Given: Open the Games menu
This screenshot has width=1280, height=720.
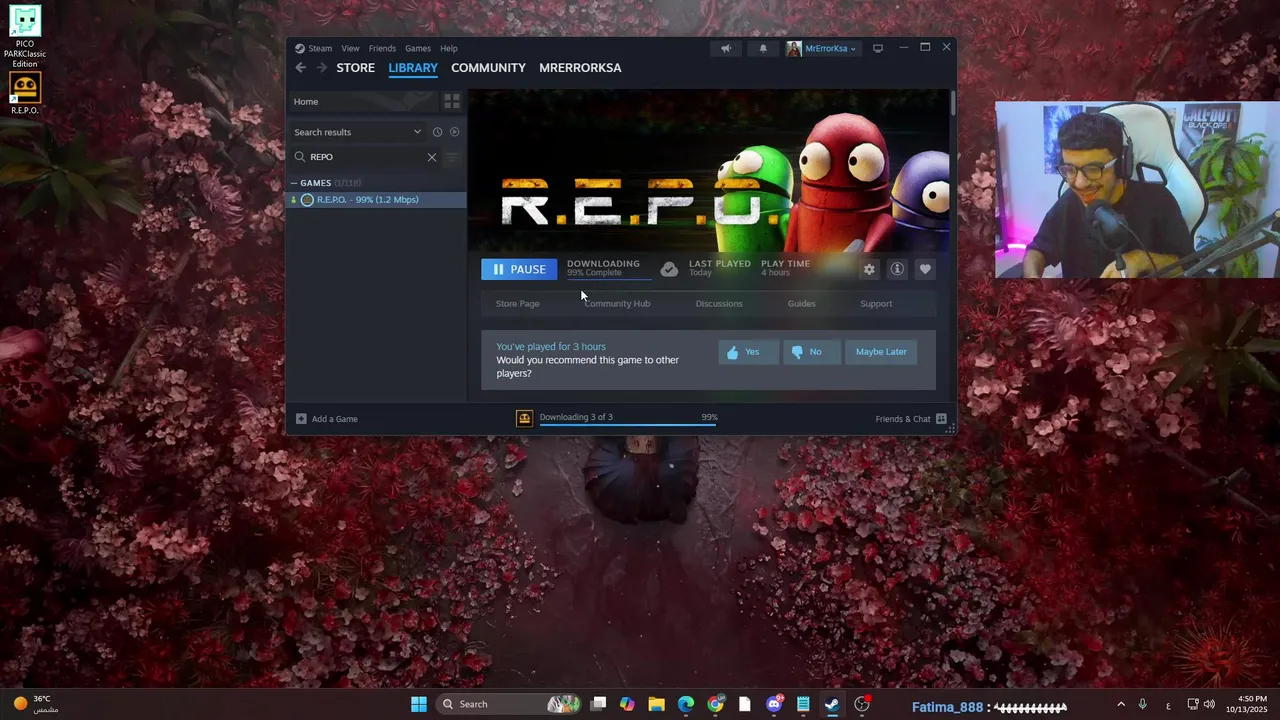Looking at the screenshot, I should click(418, 48).
